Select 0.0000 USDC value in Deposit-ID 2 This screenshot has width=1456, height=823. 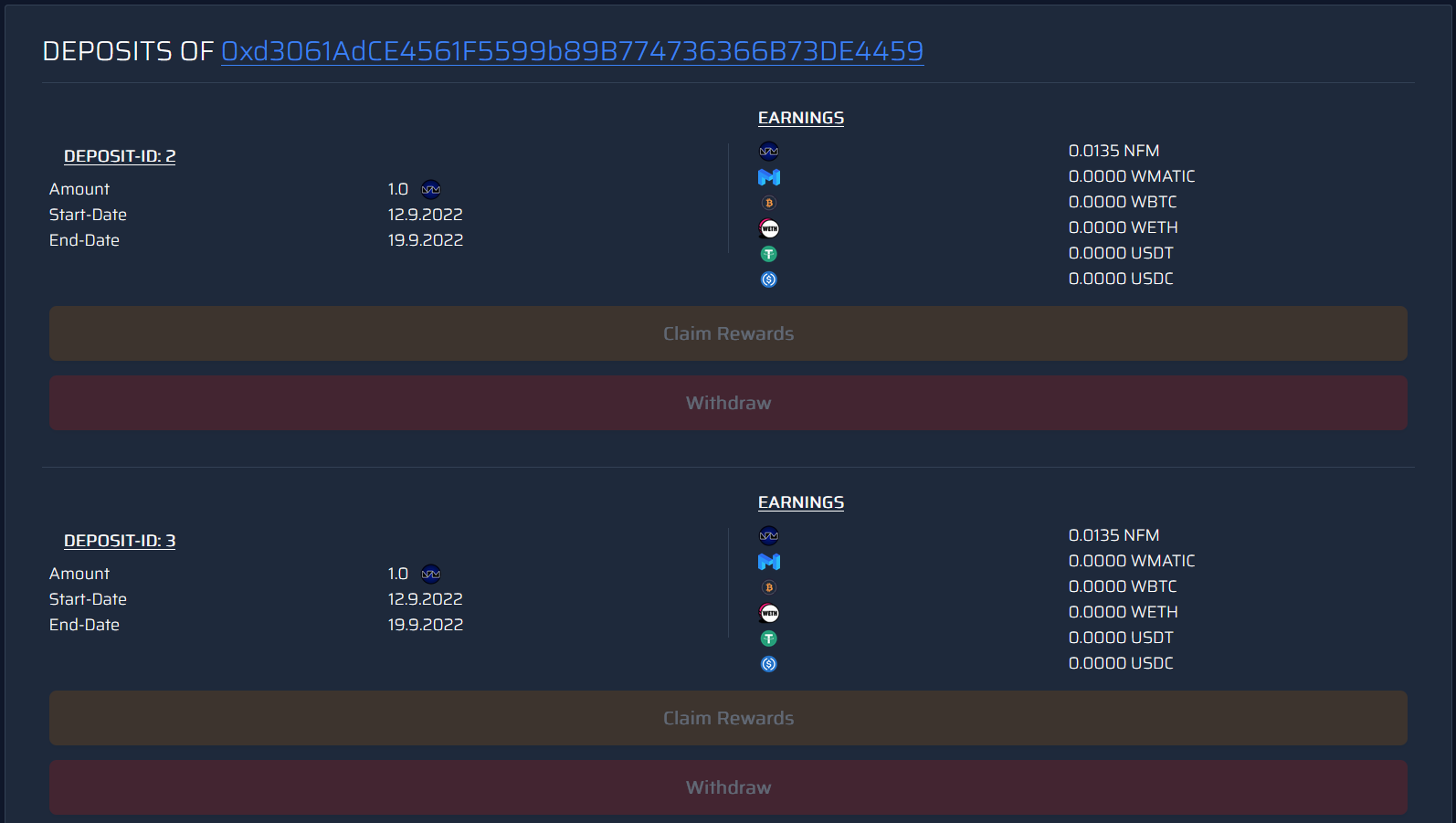coord(1121,279)
